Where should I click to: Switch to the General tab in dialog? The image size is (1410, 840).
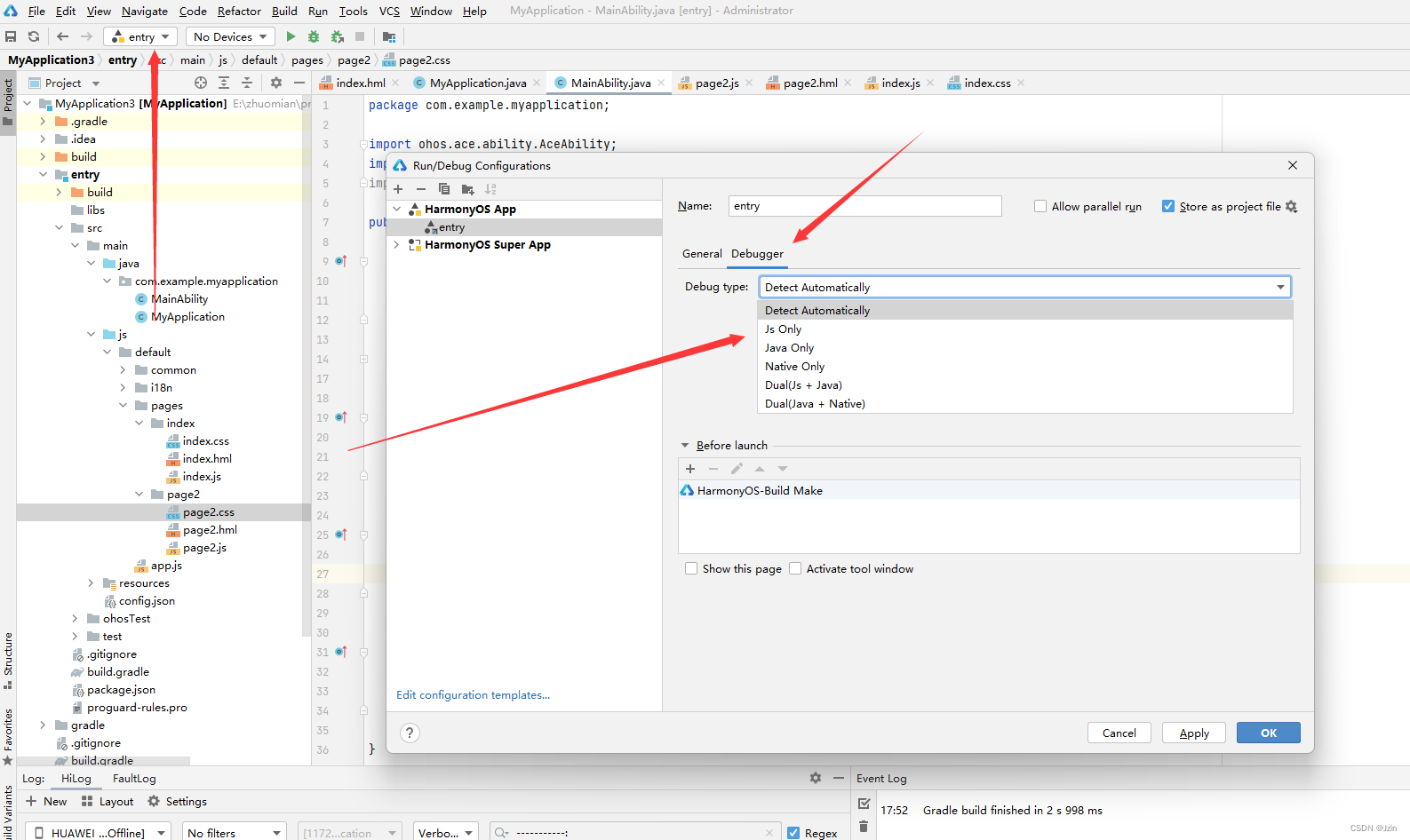click(702, 253)
